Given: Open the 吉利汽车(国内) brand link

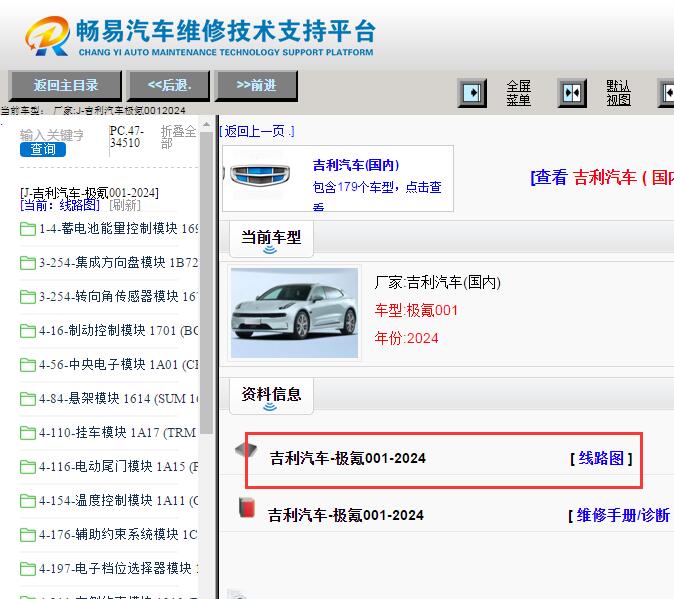Looking at the screenshot, I should coord(356,165).
